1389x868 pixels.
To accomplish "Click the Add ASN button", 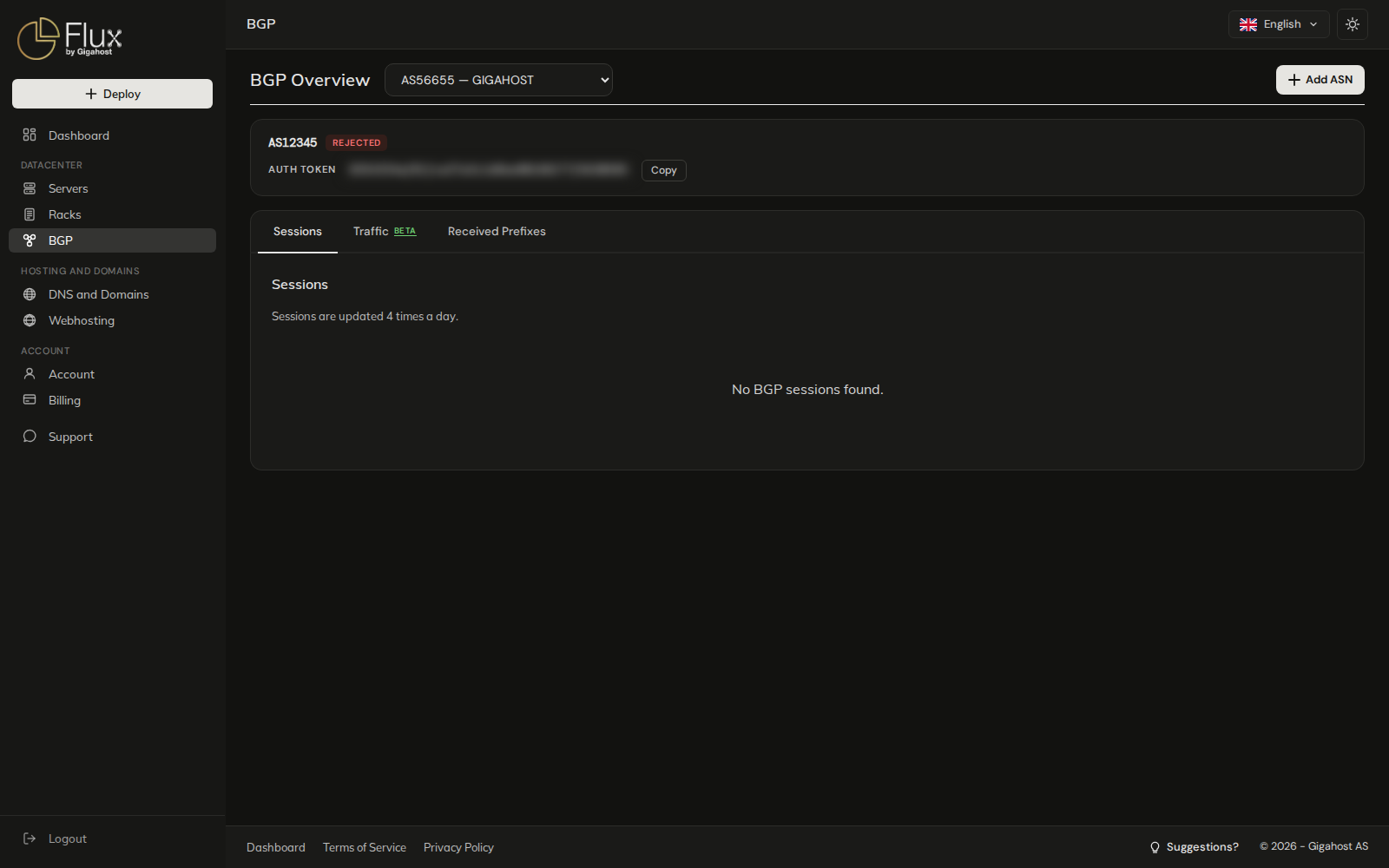I will [x=1320, y=80].
